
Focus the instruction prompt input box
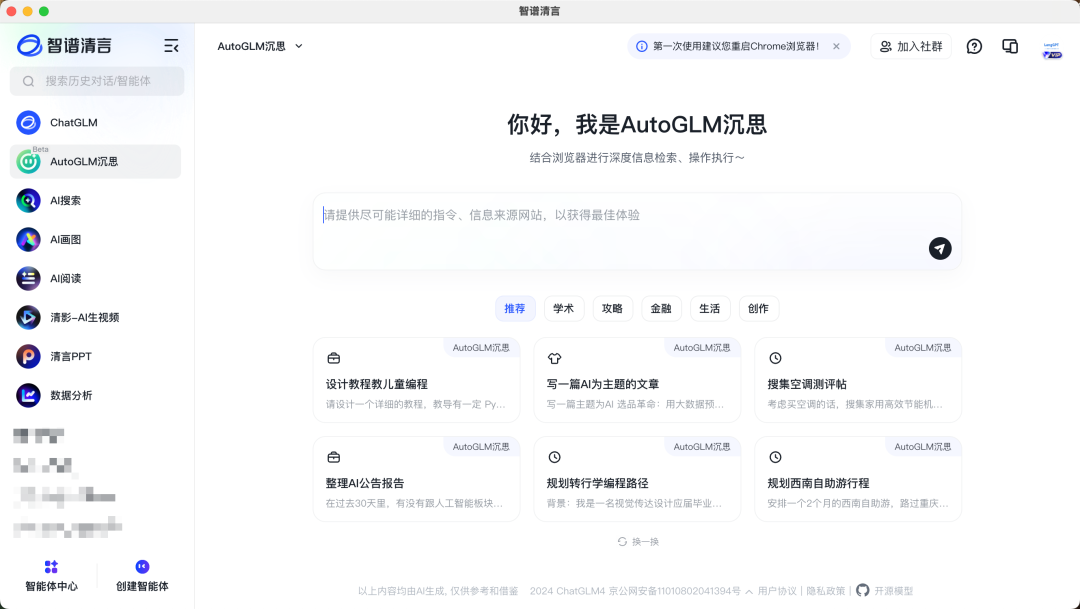point(637,231)
